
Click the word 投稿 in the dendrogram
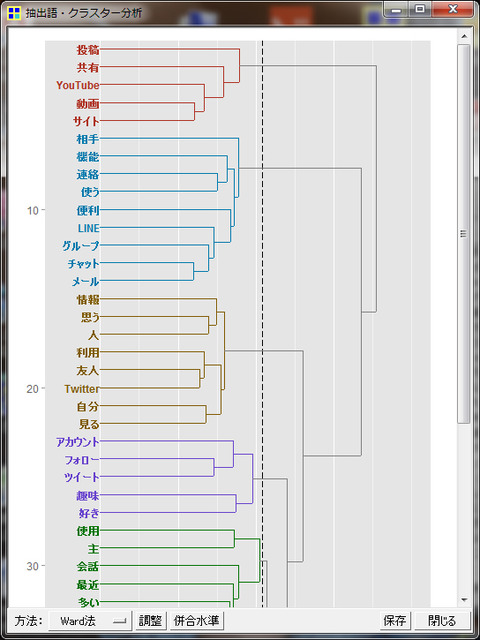[x=88, y=50]
